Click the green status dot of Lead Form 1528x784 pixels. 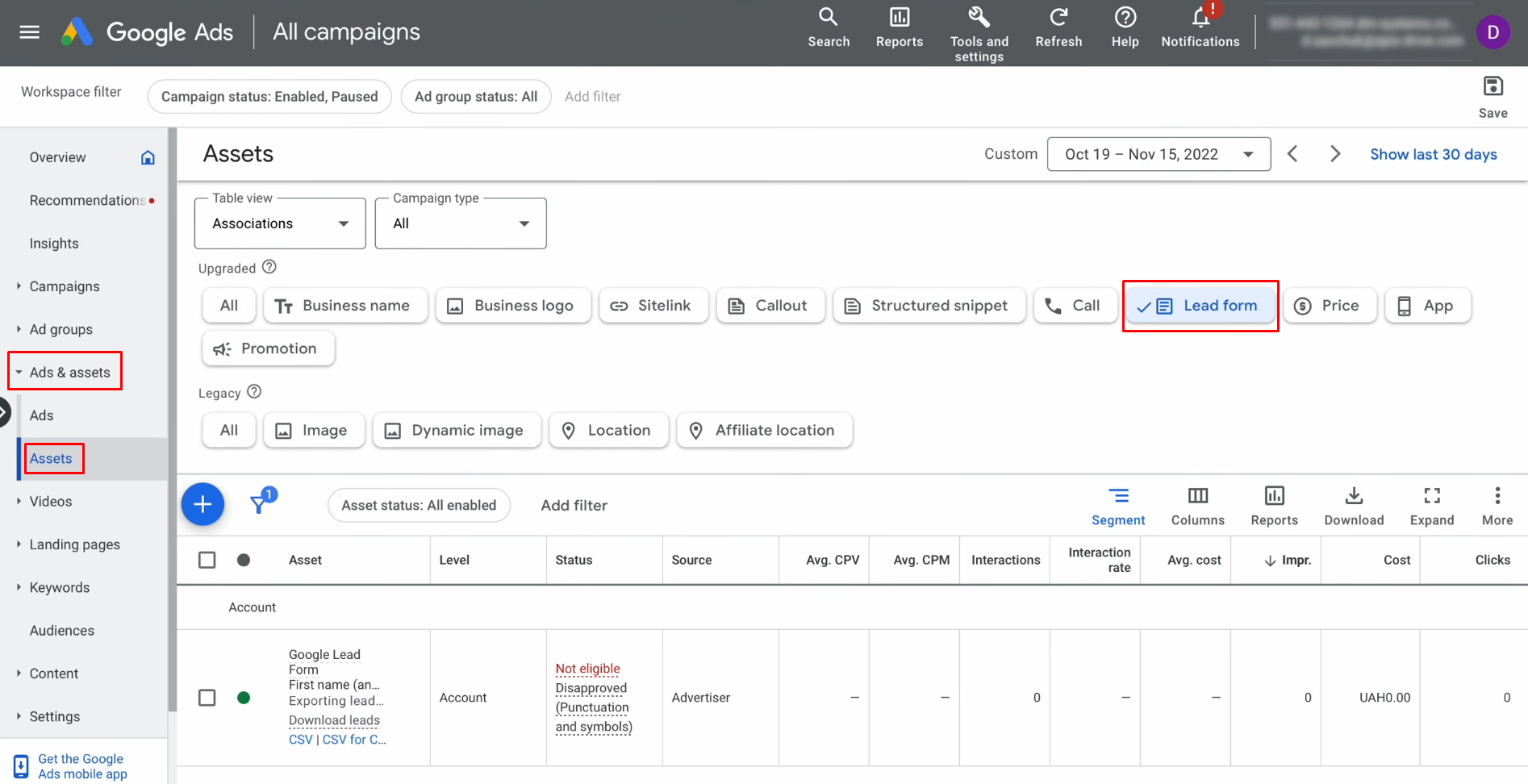[x=244, y=698]
